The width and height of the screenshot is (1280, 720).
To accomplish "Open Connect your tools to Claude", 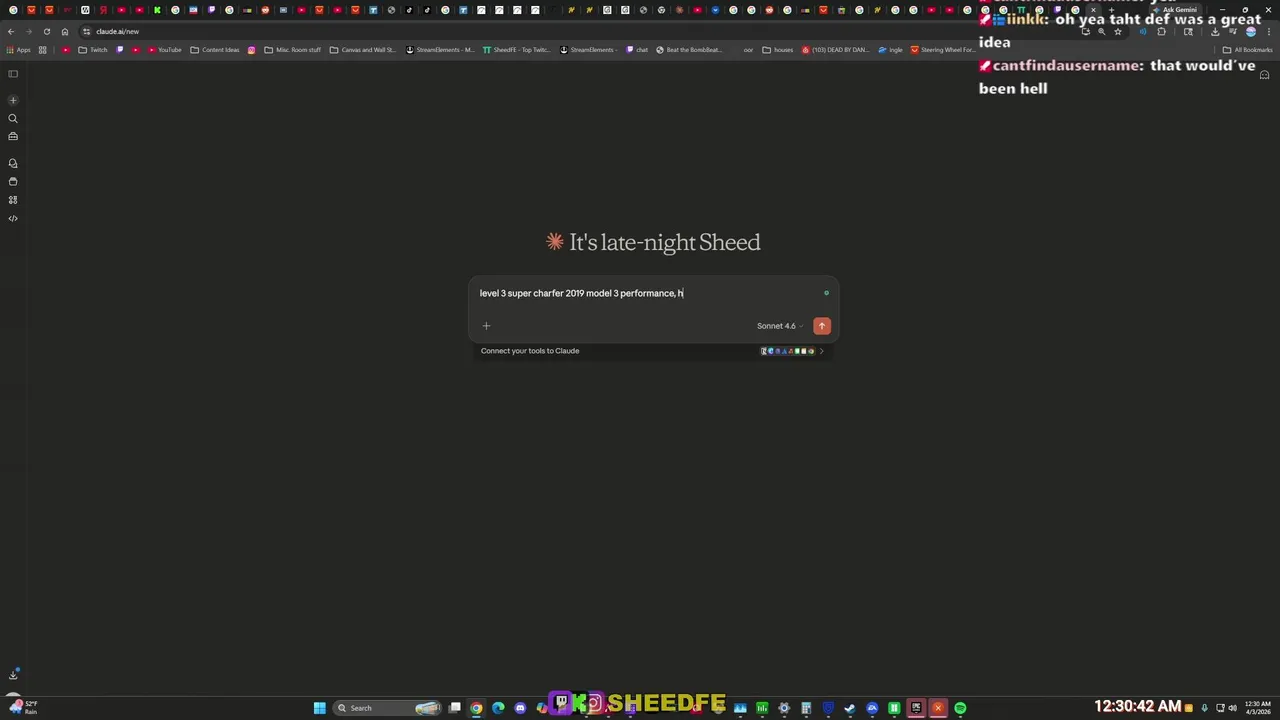I will pyautogui.click(x=530, y=351).
